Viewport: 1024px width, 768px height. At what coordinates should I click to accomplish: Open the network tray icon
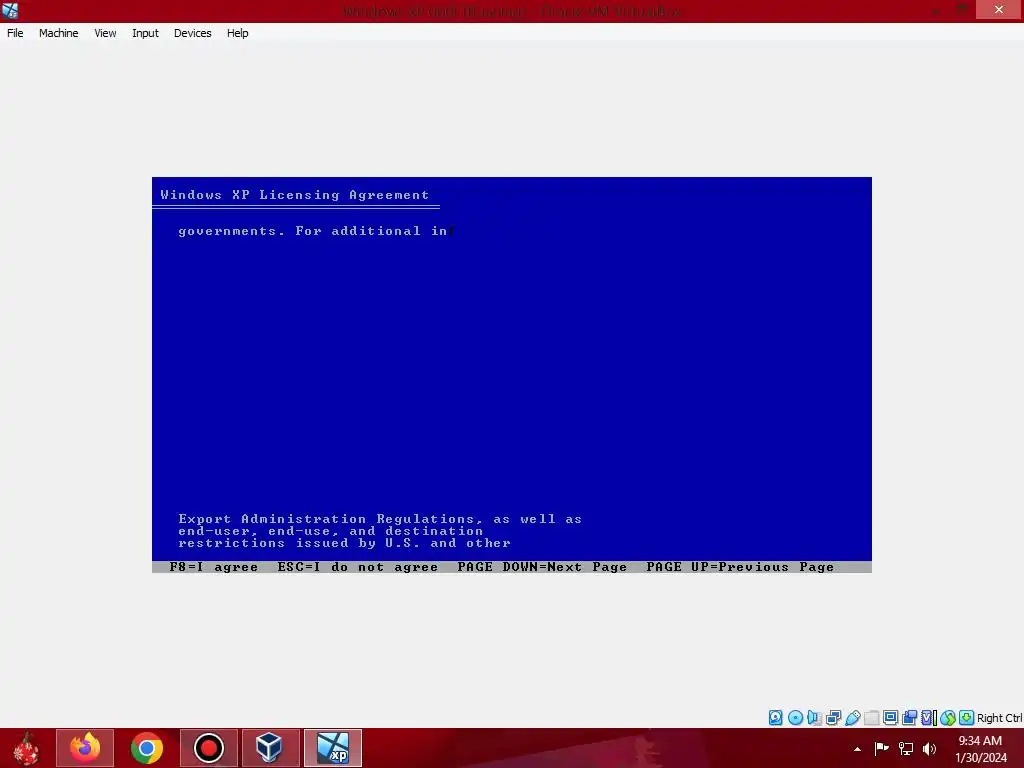point(906,748)
